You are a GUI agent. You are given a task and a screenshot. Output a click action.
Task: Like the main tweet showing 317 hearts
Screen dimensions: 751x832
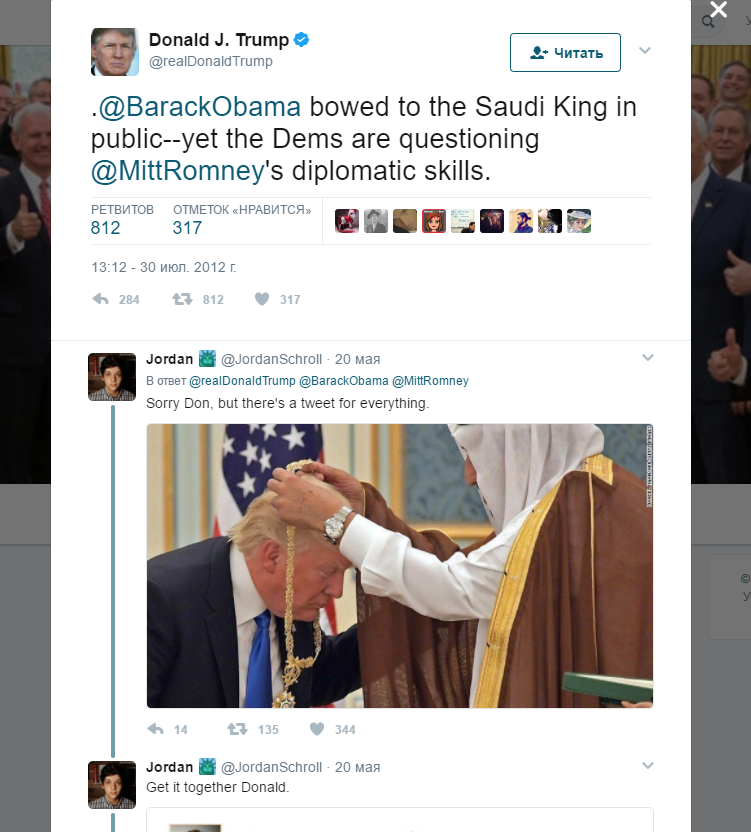(x=262, y=299)
